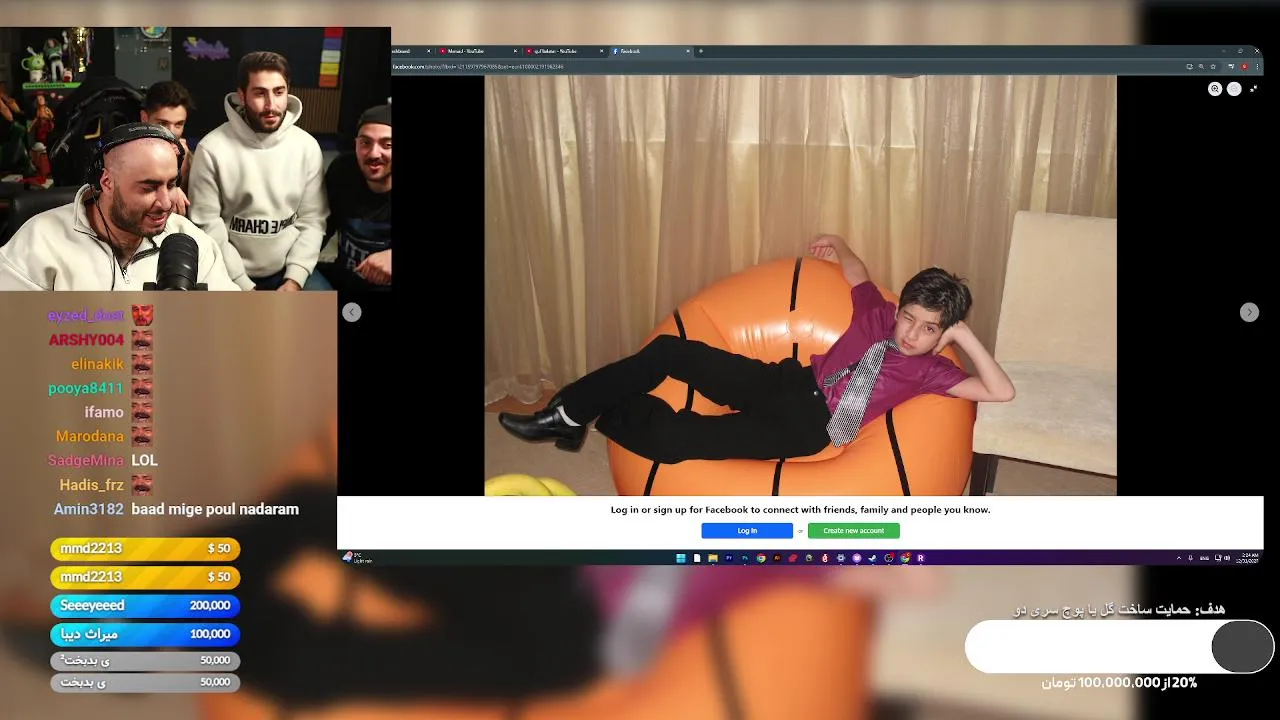The height and width of the screenshot is (720, 1280).
Task: Click the donation goal progress bar
Action: (1119, 647)
